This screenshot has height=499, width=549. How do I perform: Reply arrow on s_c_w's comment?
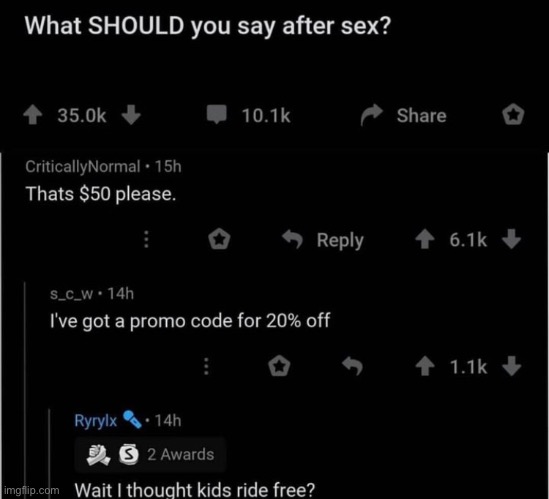tap(353, 366)
